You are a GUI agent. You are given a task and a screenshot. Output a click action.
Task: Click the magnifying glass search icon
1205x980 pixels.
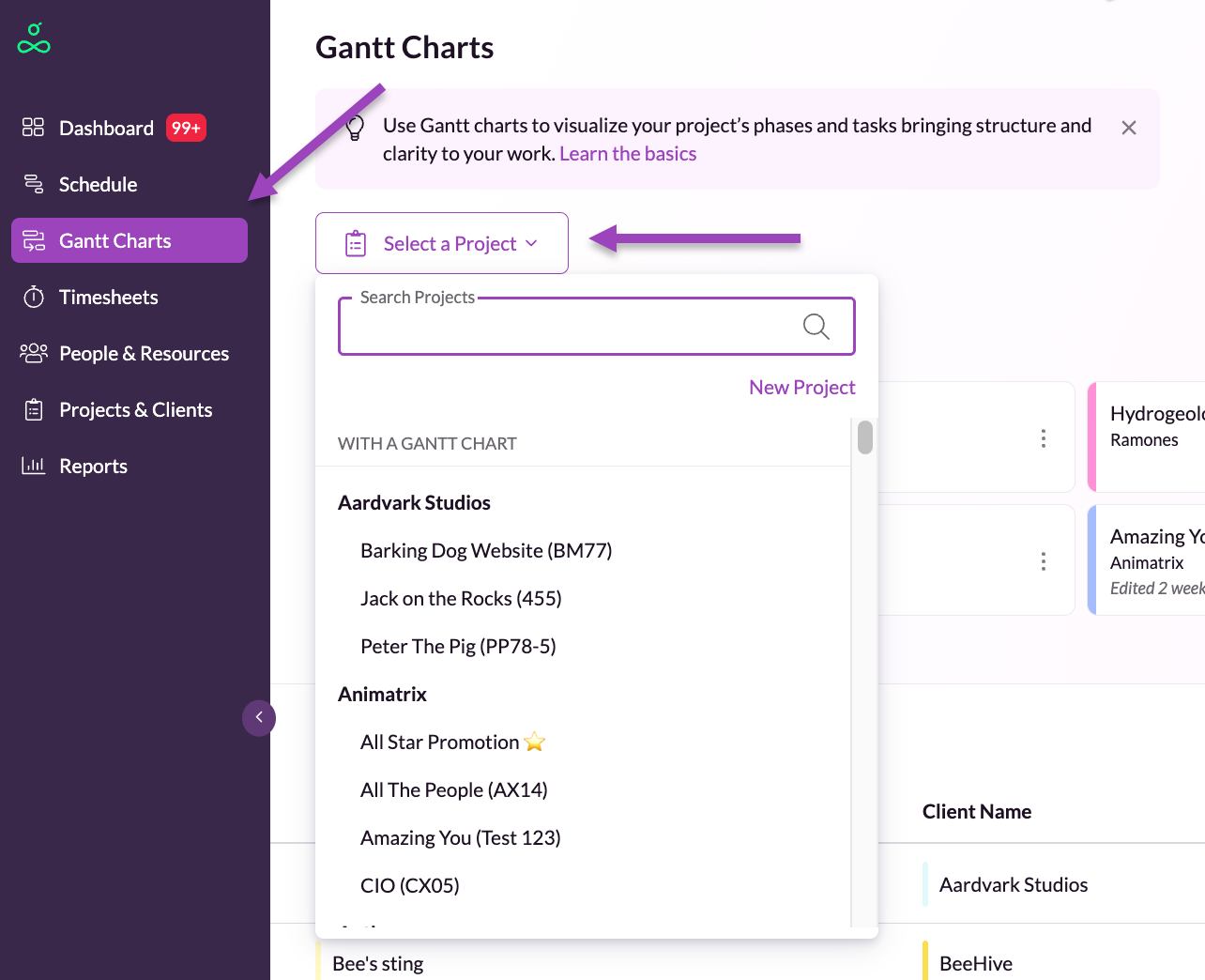(816, 327)
